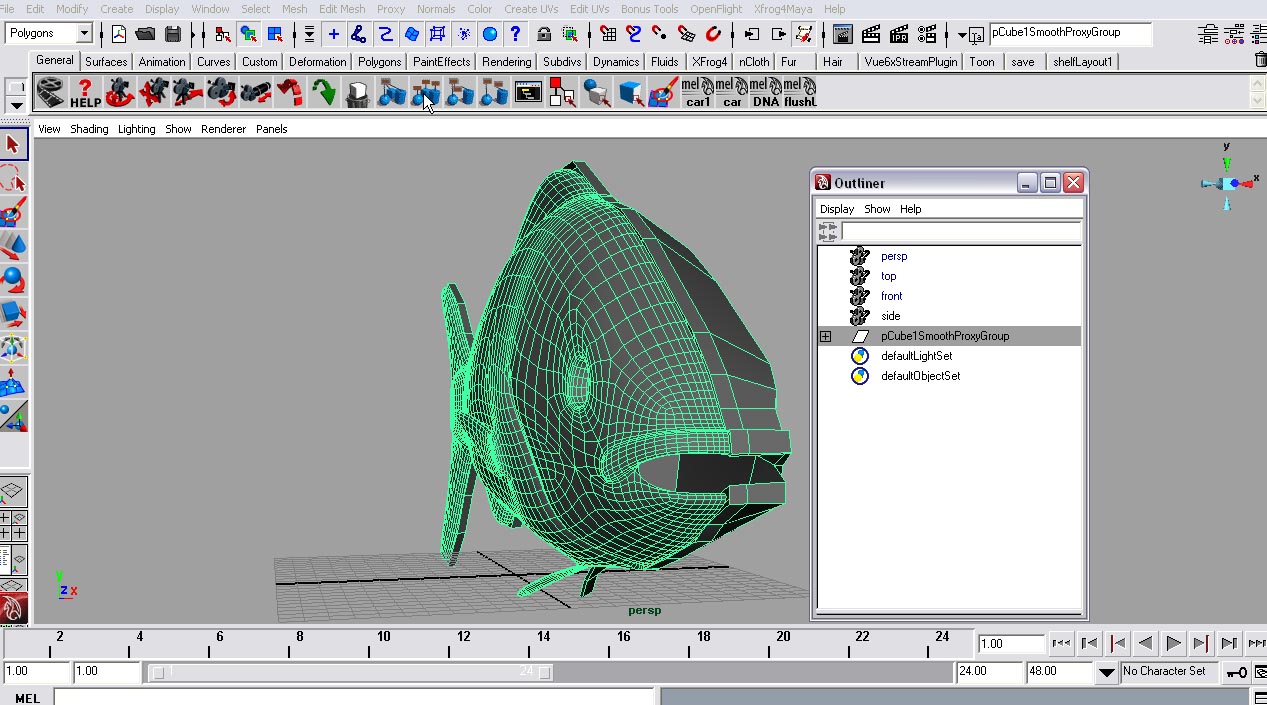Activate the Soft Modification tool

pos(13,382)
